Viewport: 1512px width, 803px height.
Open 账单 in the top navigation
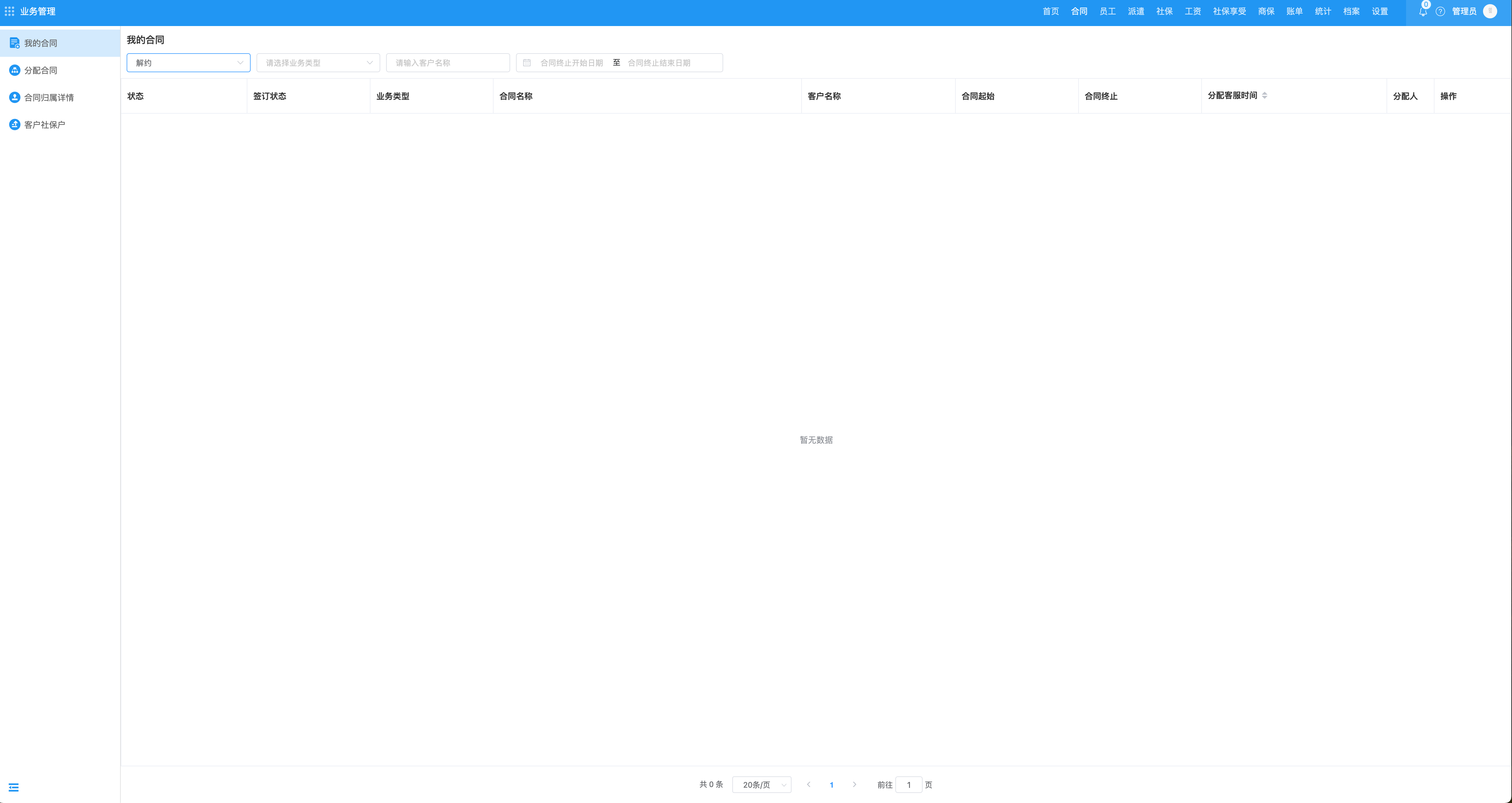tap(1294, 11)
